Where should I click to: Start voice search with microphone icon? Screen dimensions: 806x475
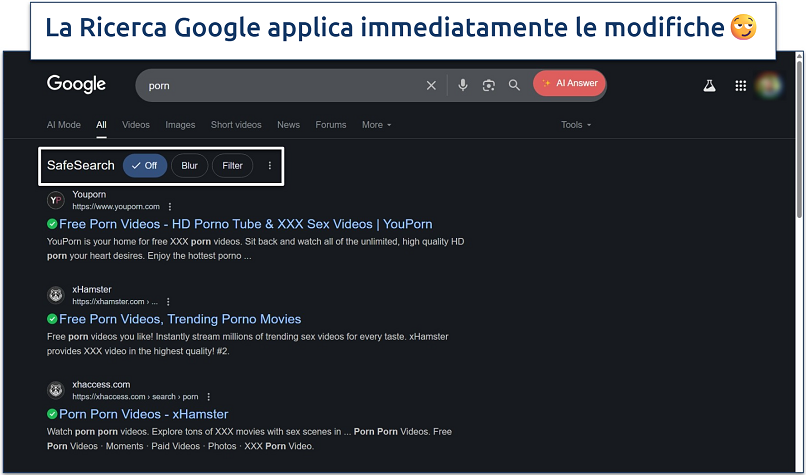pyautogui.click(x=463, y=86)
